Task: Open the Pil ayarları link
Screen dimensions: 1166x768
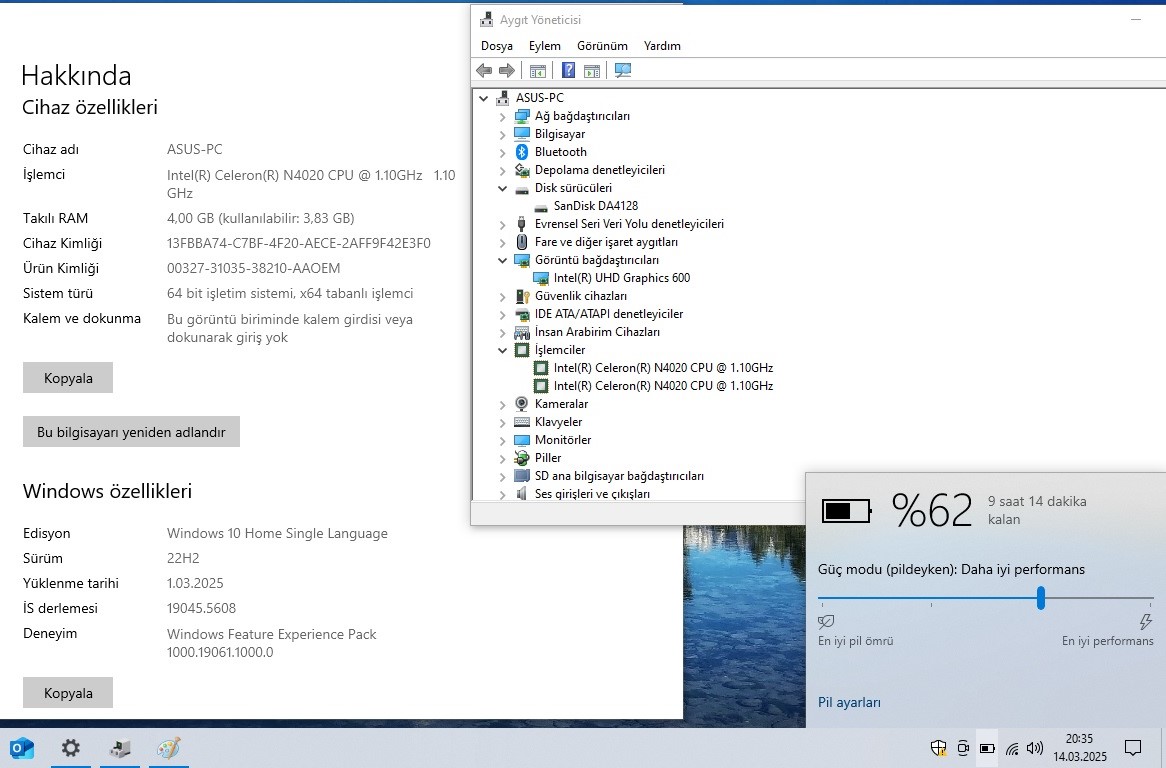Action: (x=849, y=703)
